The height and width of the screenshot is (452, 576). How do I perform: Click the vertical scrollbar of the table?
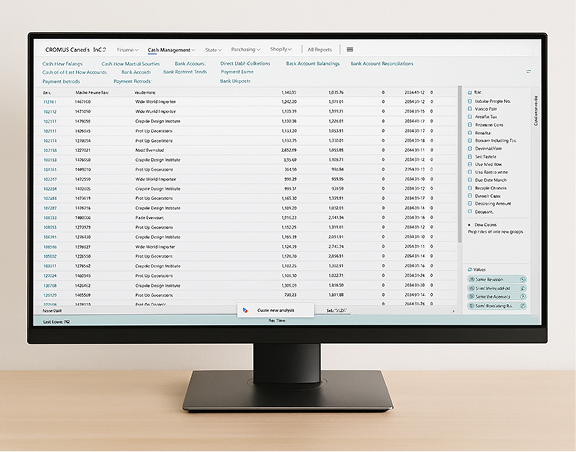click(460, 164)
